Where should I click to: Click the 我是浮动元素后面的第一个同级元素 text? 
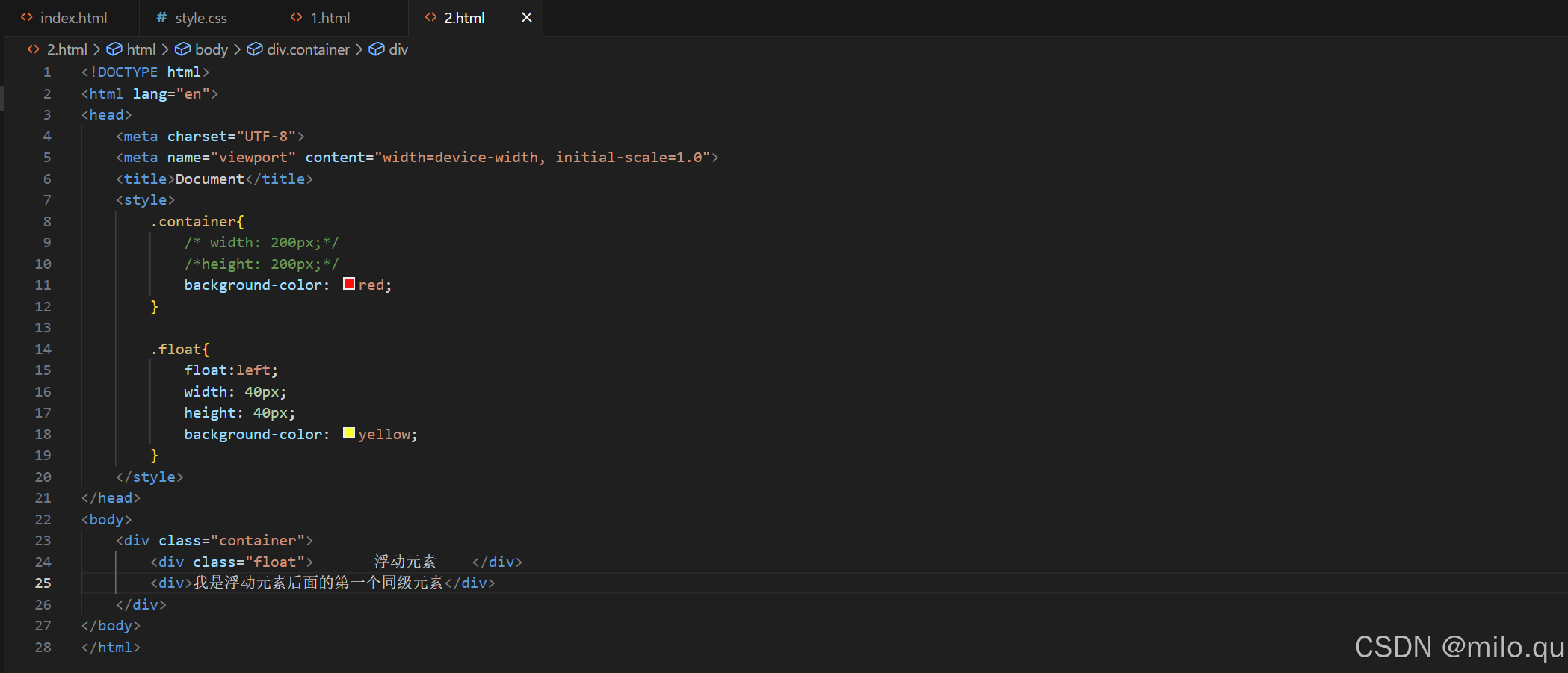[x=318, y=583]
